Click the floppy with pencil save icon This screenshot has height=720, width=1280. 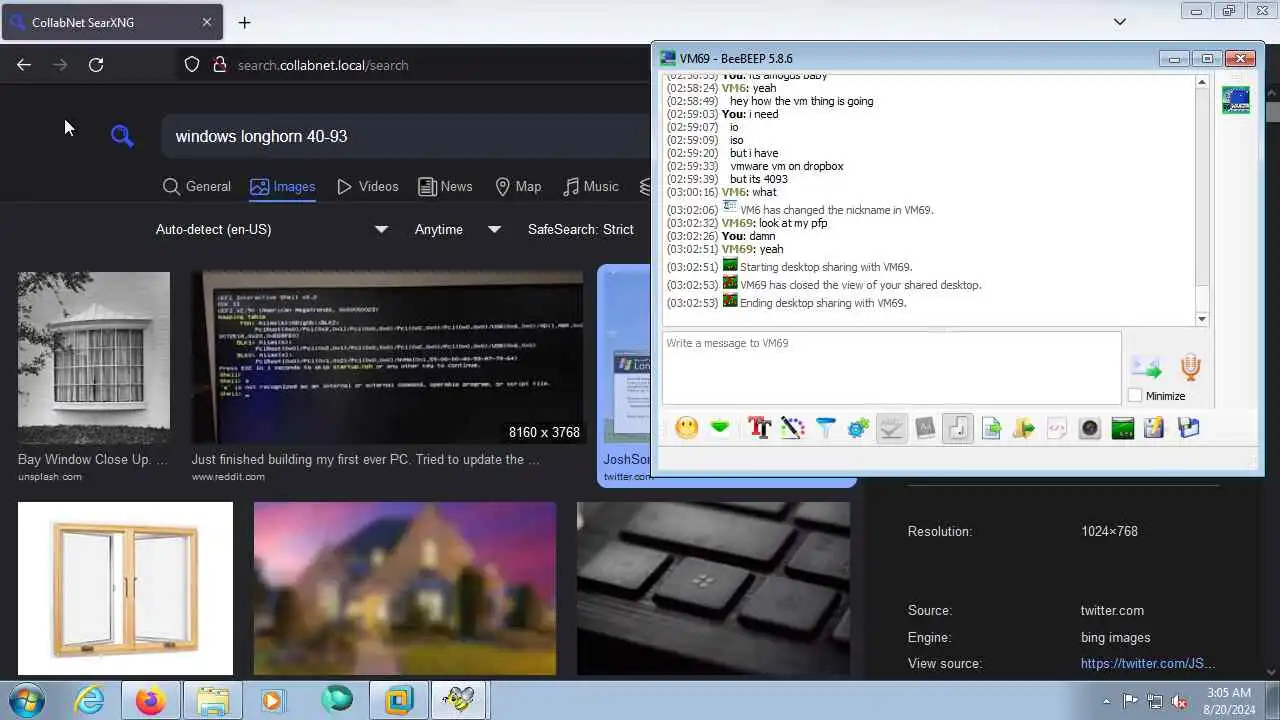pos(1155,428)
